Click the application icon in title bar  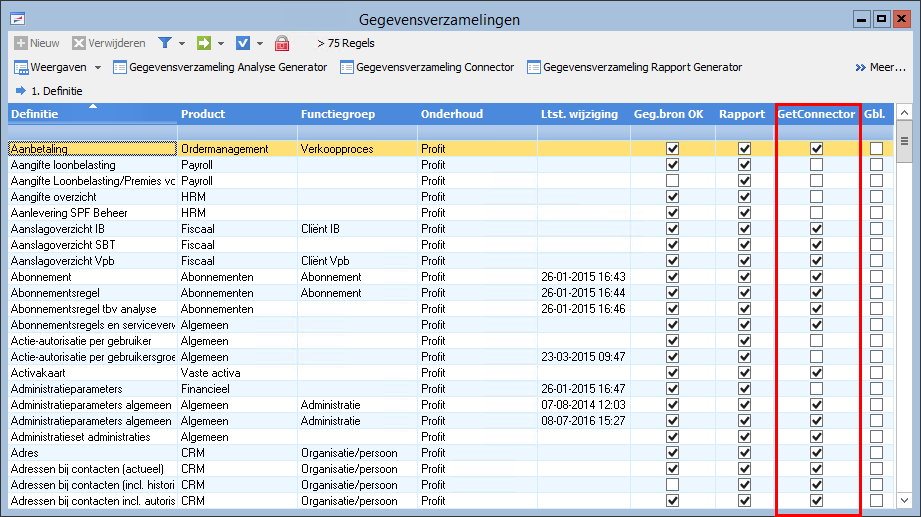18,19
